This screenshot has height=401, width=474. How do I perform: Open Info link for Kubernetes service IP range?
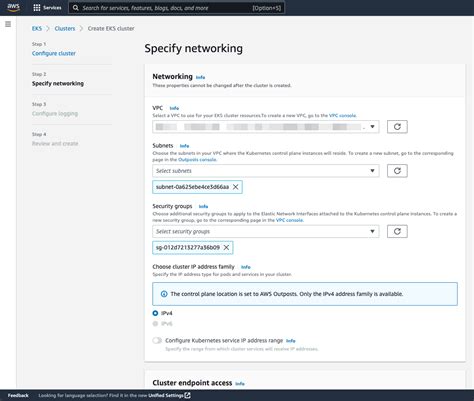(291, 341)
